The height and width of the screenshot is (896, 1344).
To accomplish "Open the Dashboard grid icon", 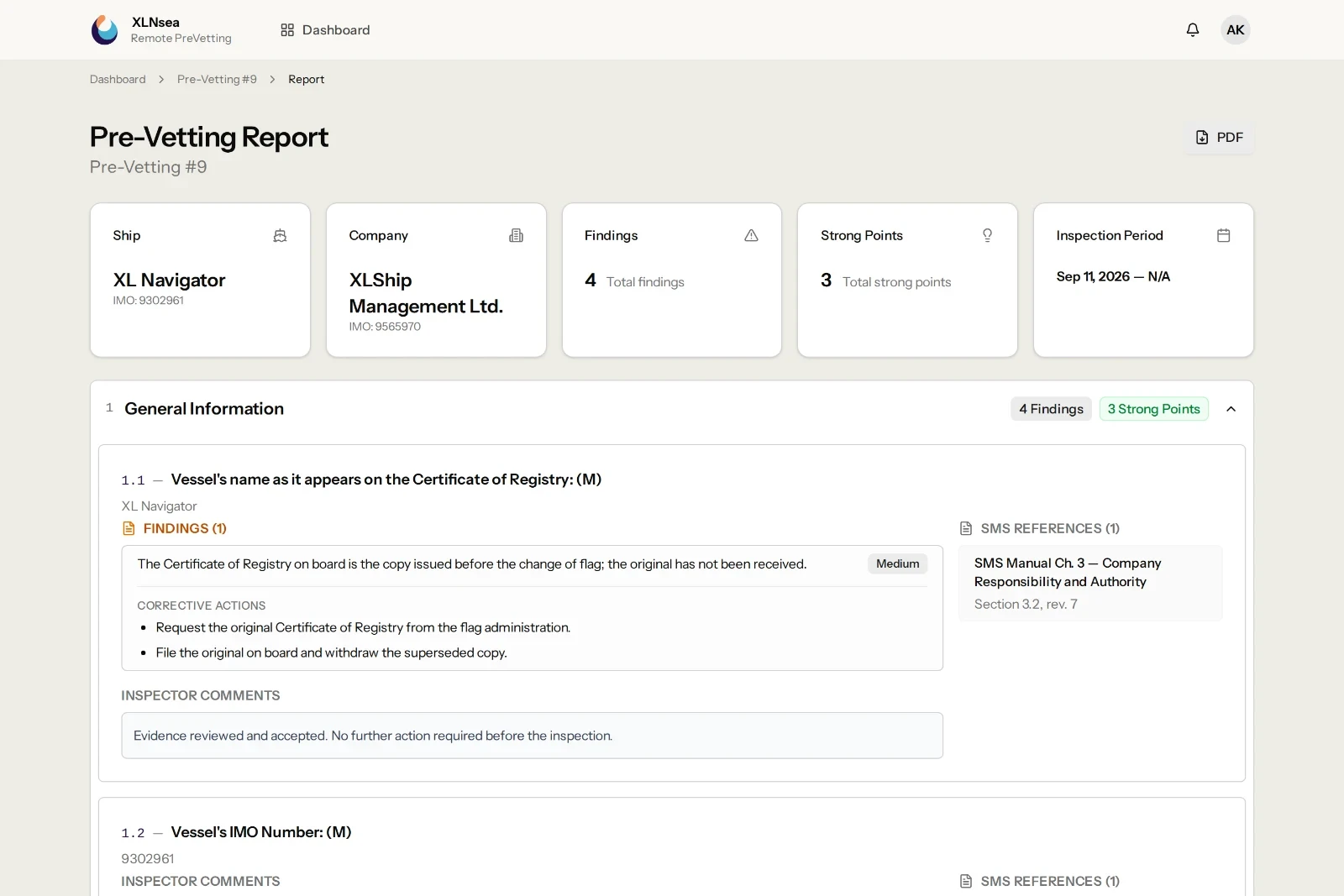I will [287, 30].
